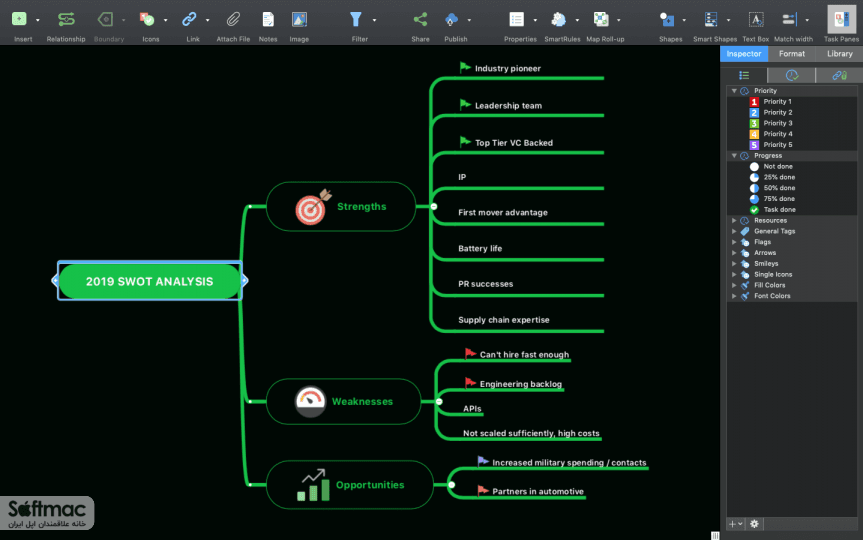Expand the Arrows marker group
Viewport: 863px width, 540px height.
[734, 253]
